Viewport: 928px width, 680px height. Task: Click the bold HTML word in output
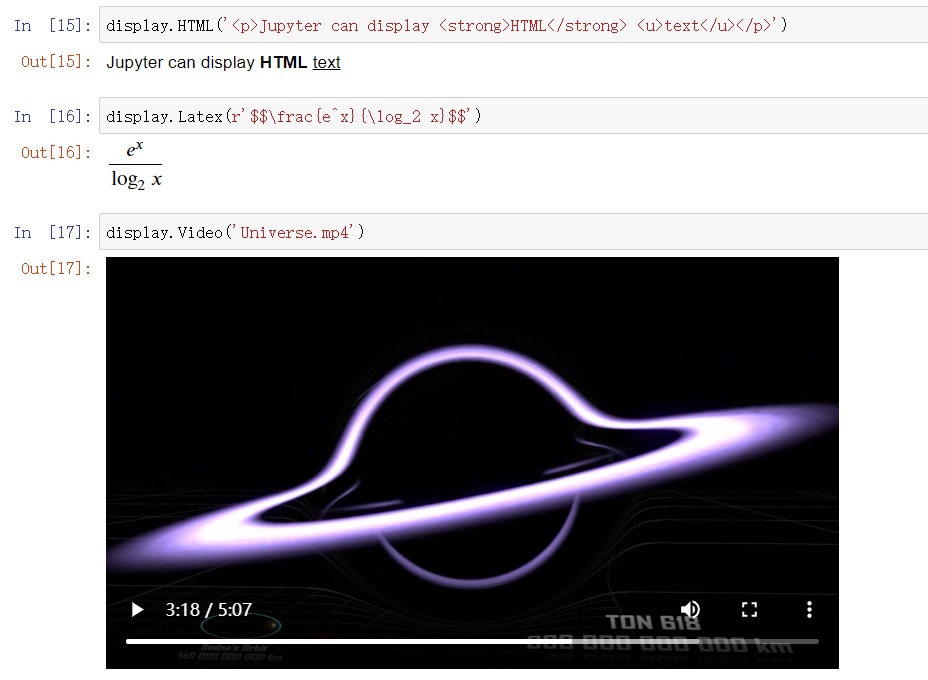tap(283, 62)
